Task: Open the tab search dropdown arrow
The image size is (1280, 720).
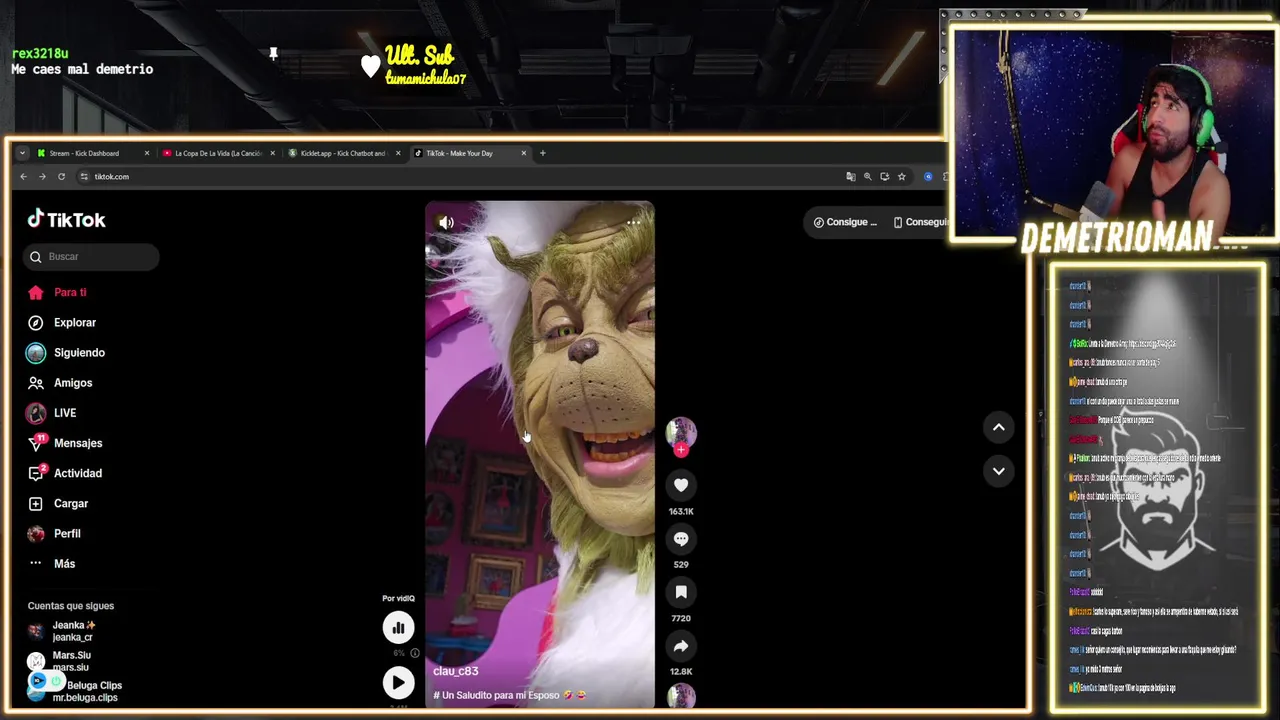Action: 22,153
